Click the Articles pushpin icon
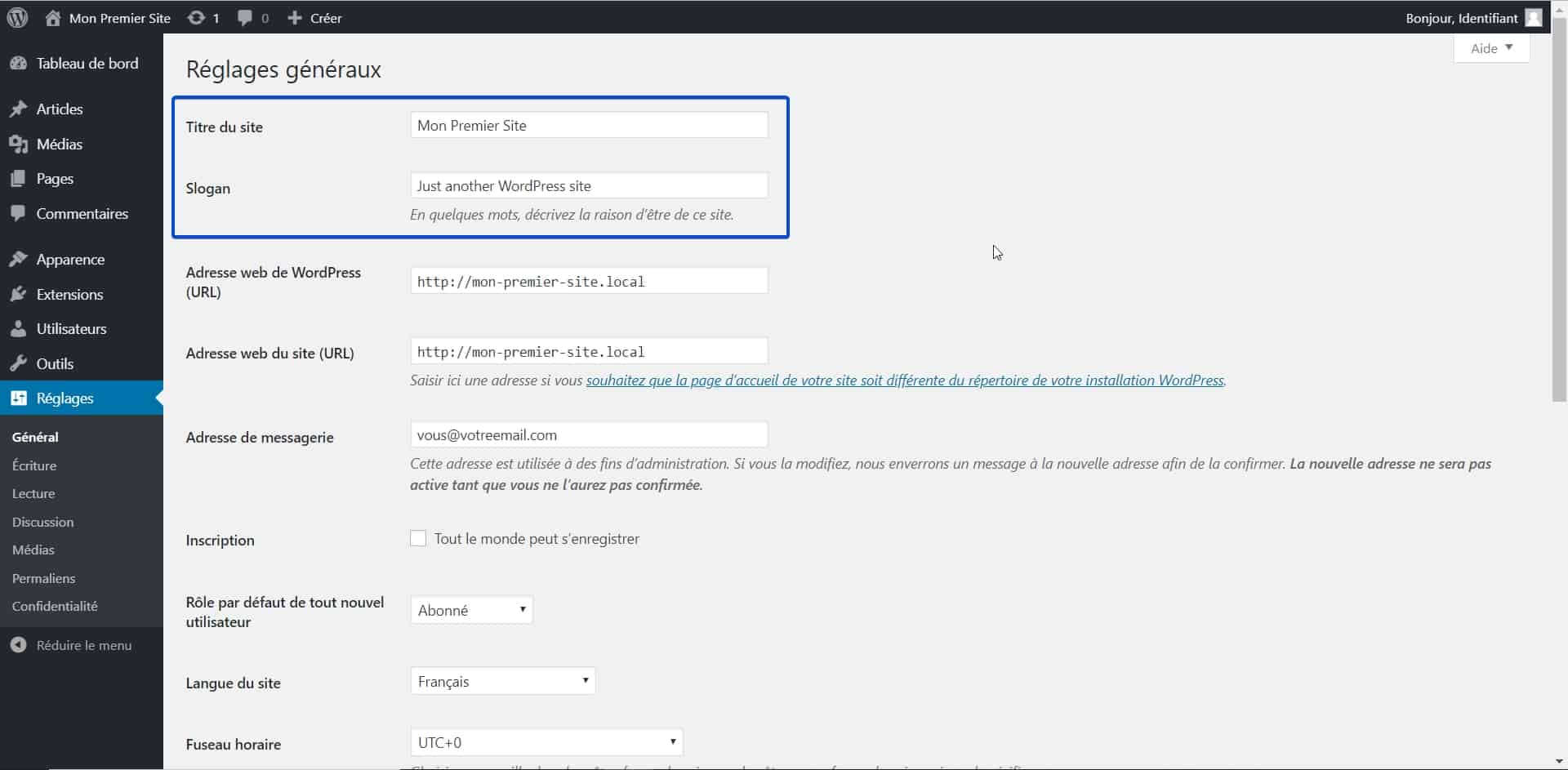Screen dimensions: 1568x770 click(x=18, y=109)
